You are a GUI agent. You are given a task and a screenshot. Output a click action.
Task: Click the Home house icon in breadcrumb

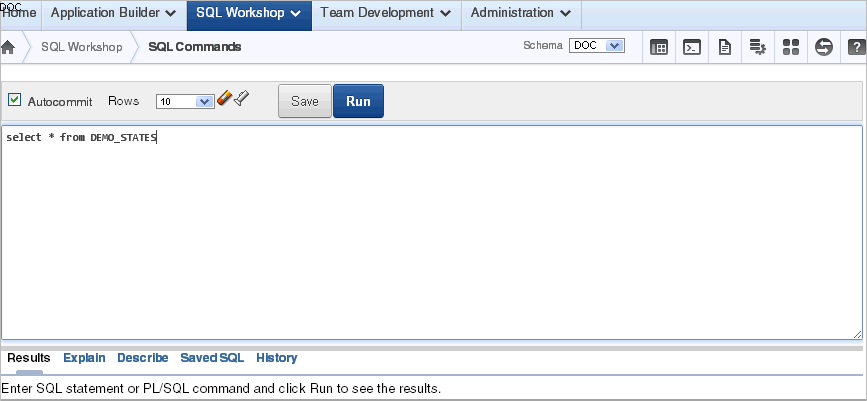(8, 47)
